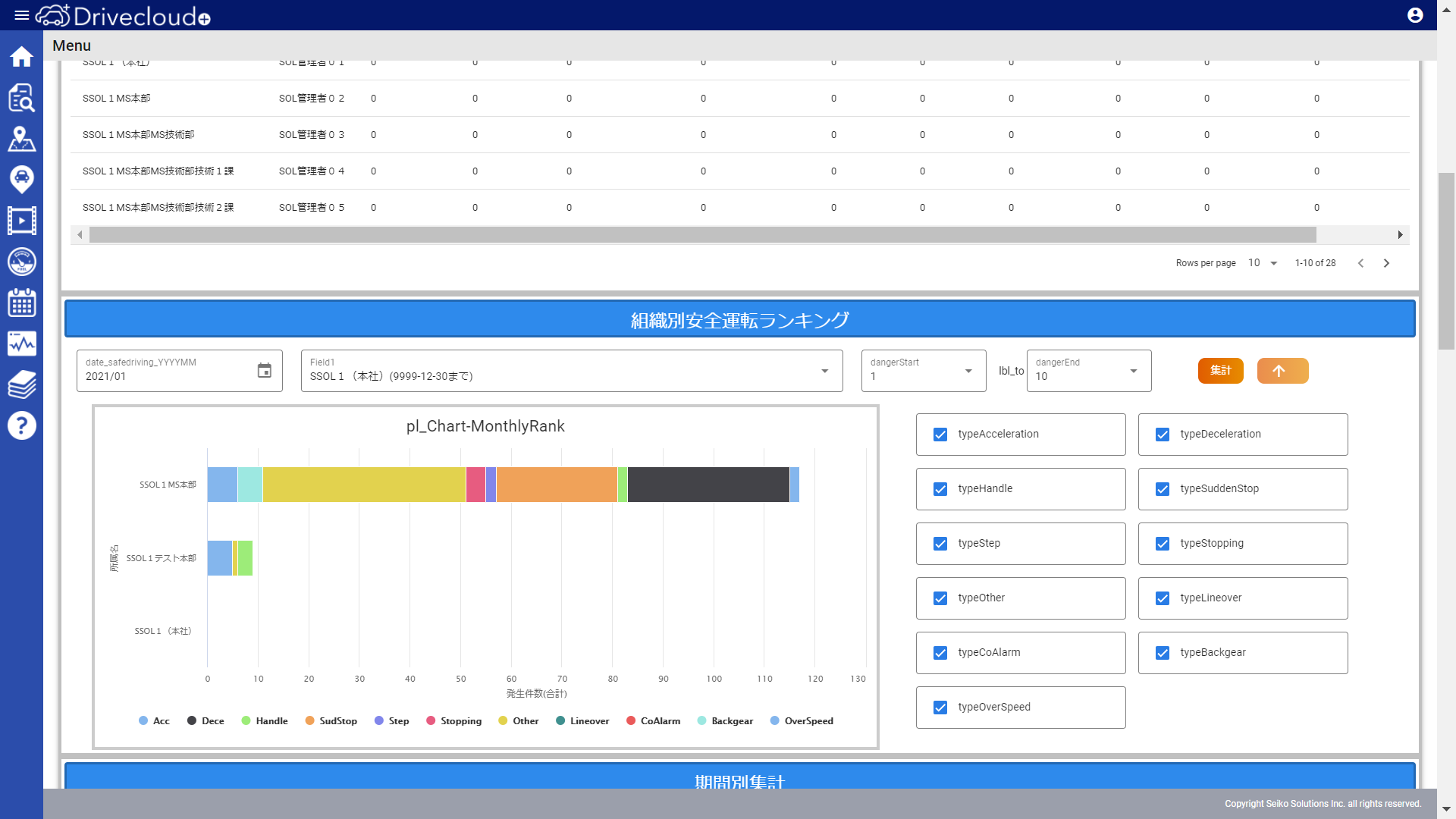Open the user account icon
This screenshot has height=819, width=1456.
click(1415, 15)
